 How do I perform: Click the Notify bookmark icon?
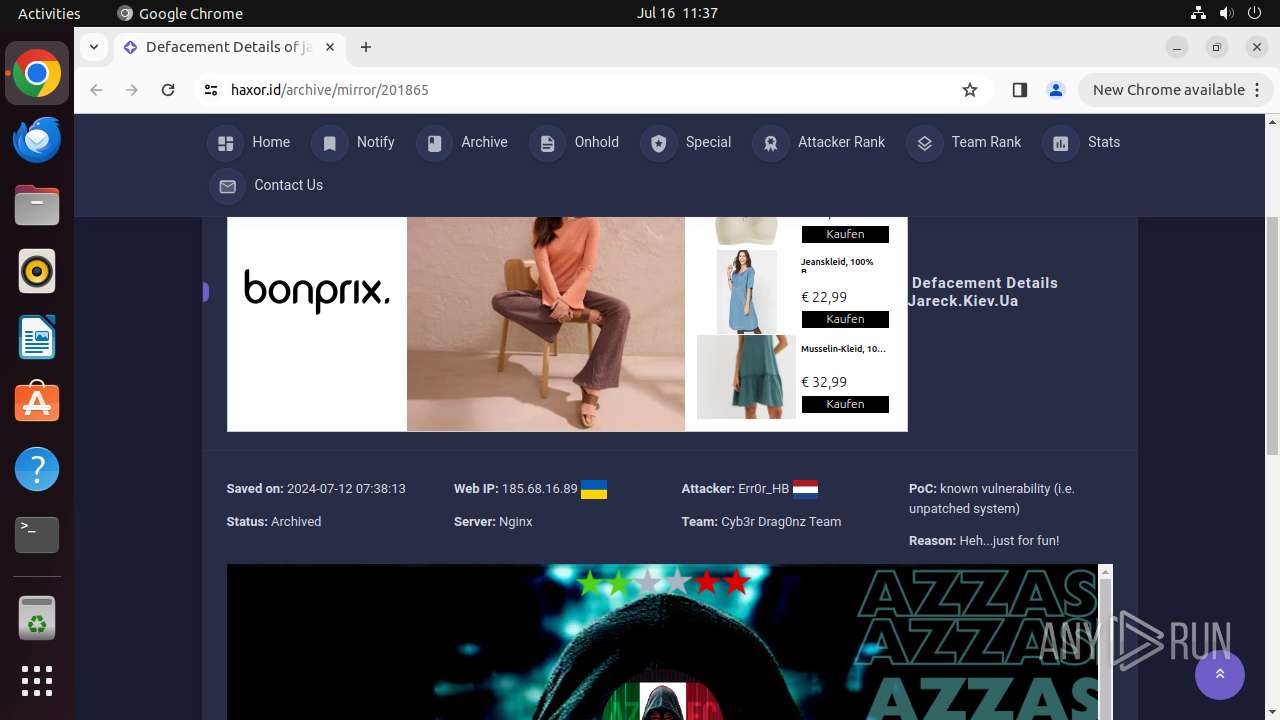coord(329,143)
